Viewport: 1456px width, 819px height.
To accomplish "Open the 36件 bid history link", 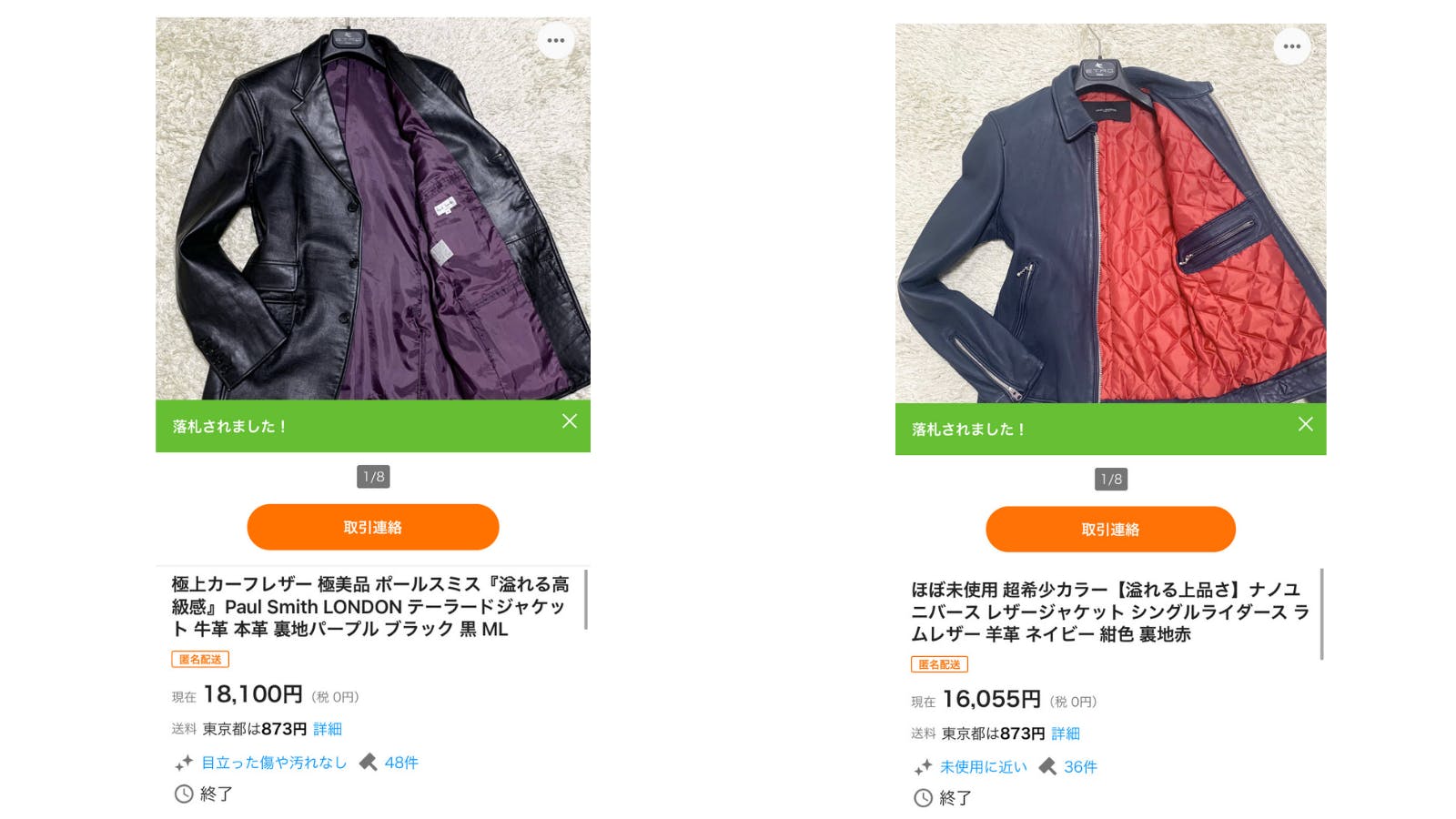I will [x=1080, y=767].
